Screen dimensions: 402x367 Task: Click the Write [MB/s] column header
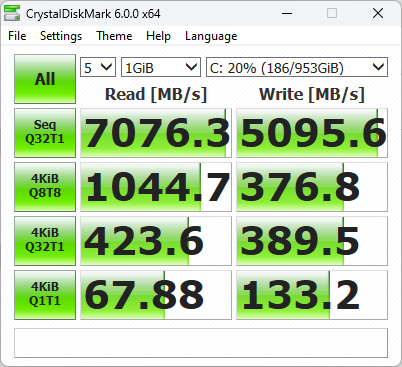coord(312,94)
